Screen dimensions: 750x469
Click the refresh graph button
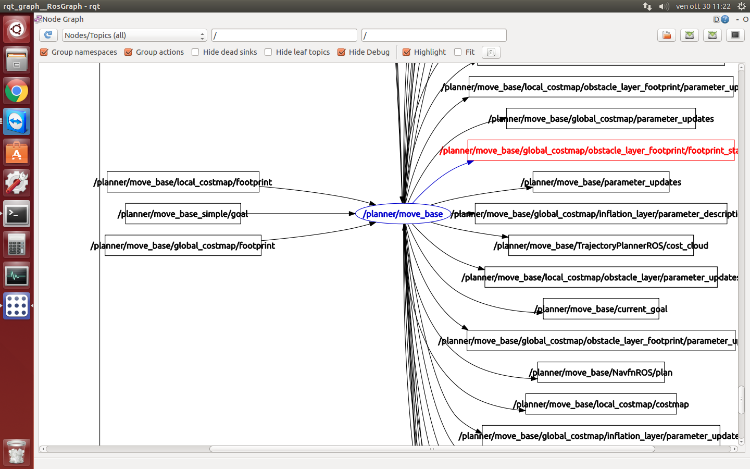pyautogui.click(x=47, y=35)
